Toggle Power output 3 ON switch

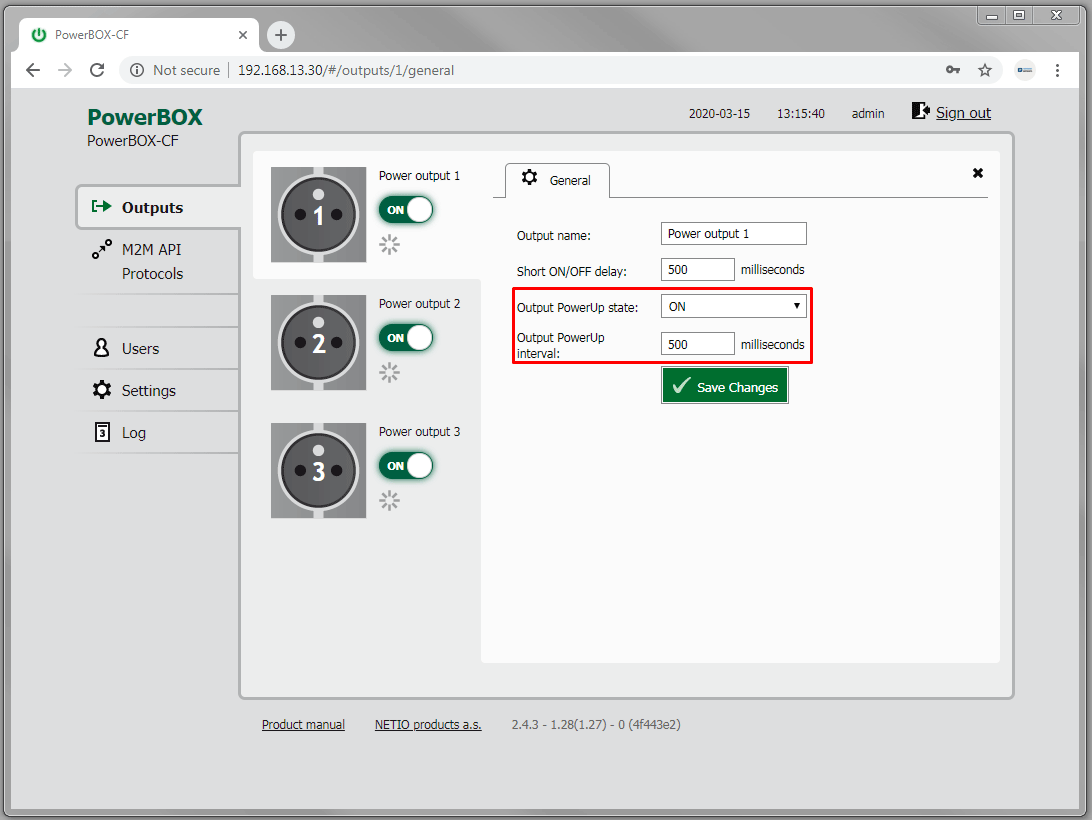point(406,465)
